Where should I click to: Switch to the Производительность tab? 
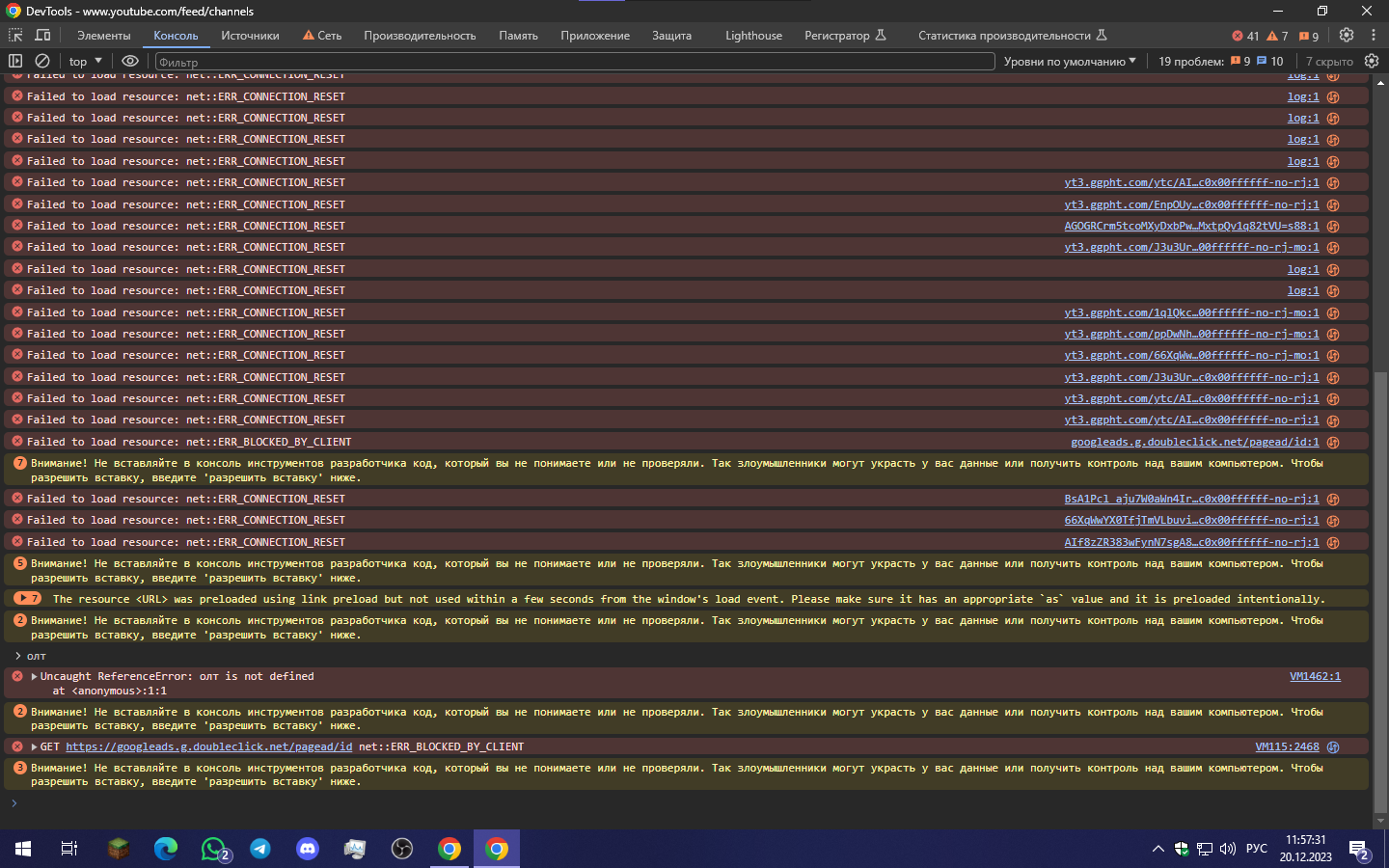(x=420, y=36)
